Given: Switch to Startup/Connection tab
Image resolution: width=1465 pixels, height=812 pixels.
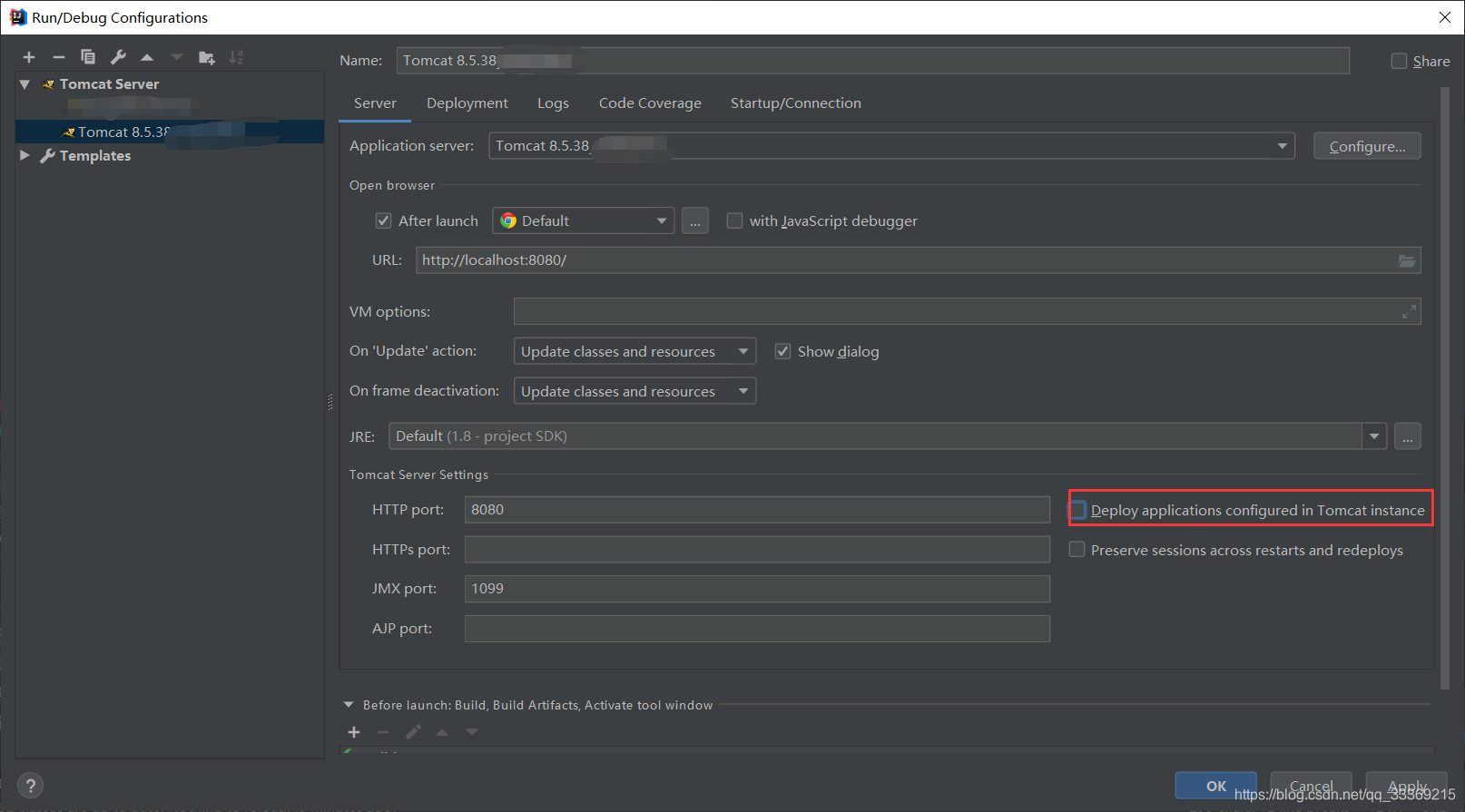Looking at the screenshot, I should pos(796,103).
